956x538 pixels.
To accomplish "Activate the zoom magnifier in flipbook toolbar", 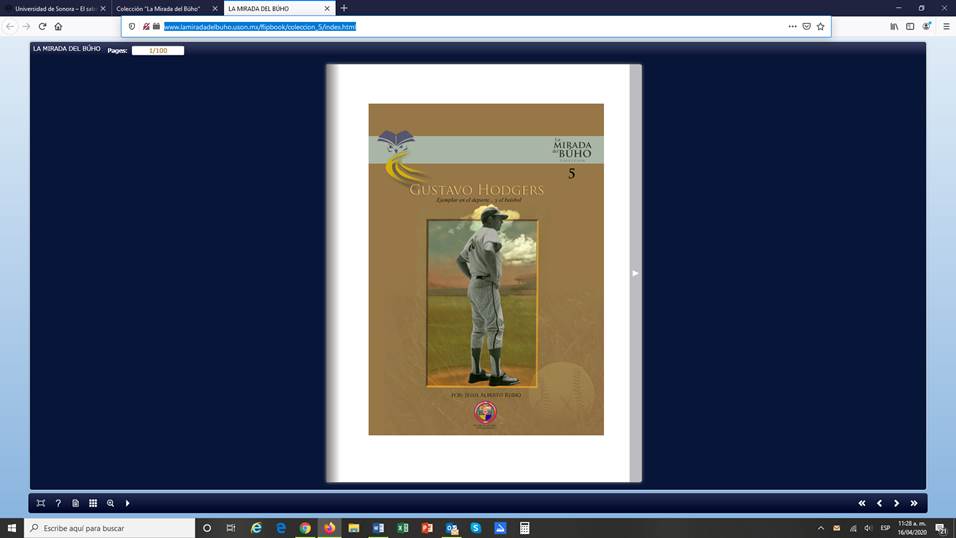I will point(110,503).
